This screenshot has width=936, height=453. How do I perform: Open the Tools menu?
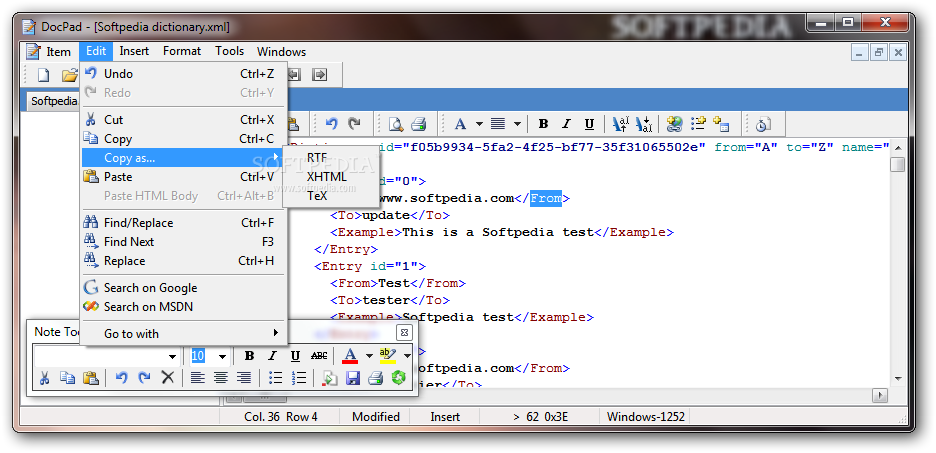click(230, 51)
